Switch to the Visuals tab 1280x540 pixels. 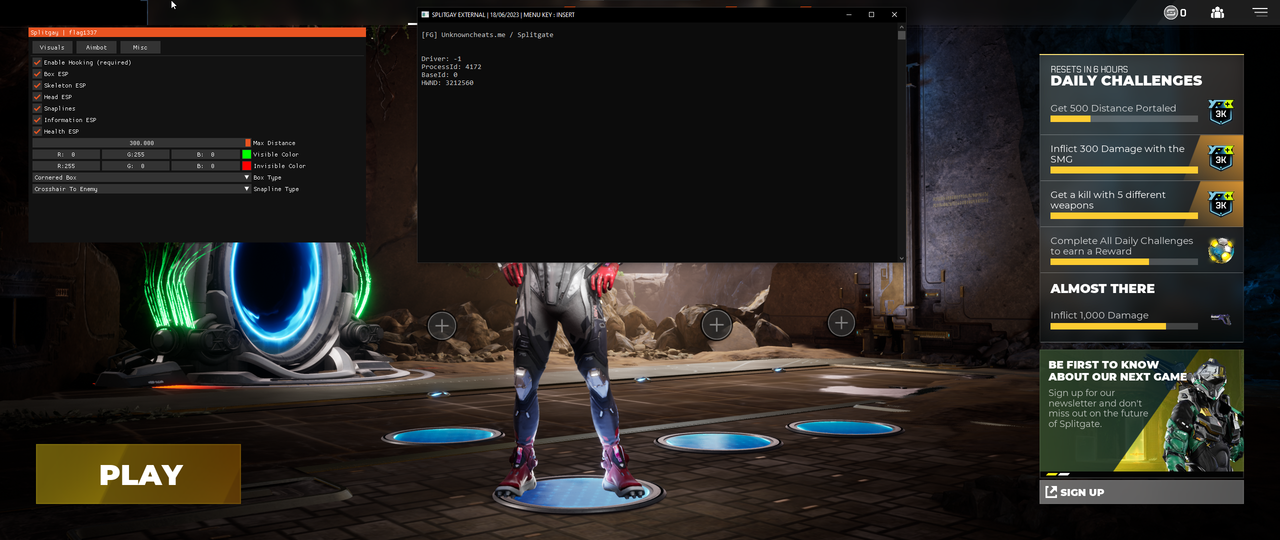pyautogui.click(x=52, y=47)
